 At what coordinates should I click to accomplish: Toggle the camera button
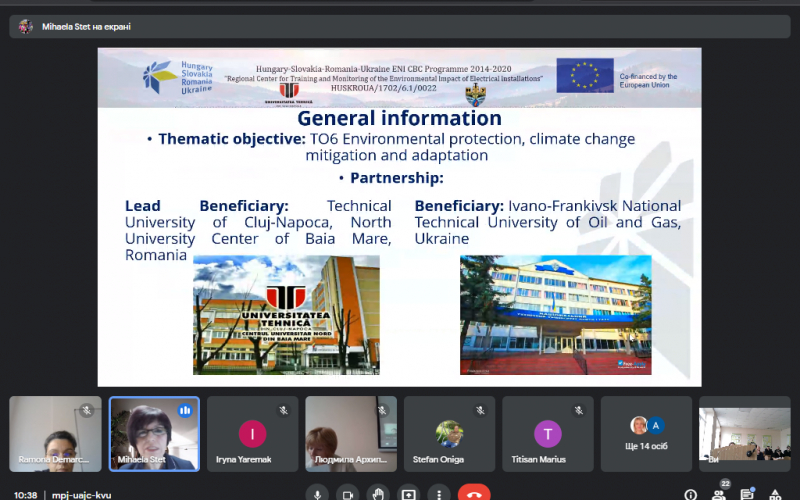pyautogui.click(x=348, y=494)
